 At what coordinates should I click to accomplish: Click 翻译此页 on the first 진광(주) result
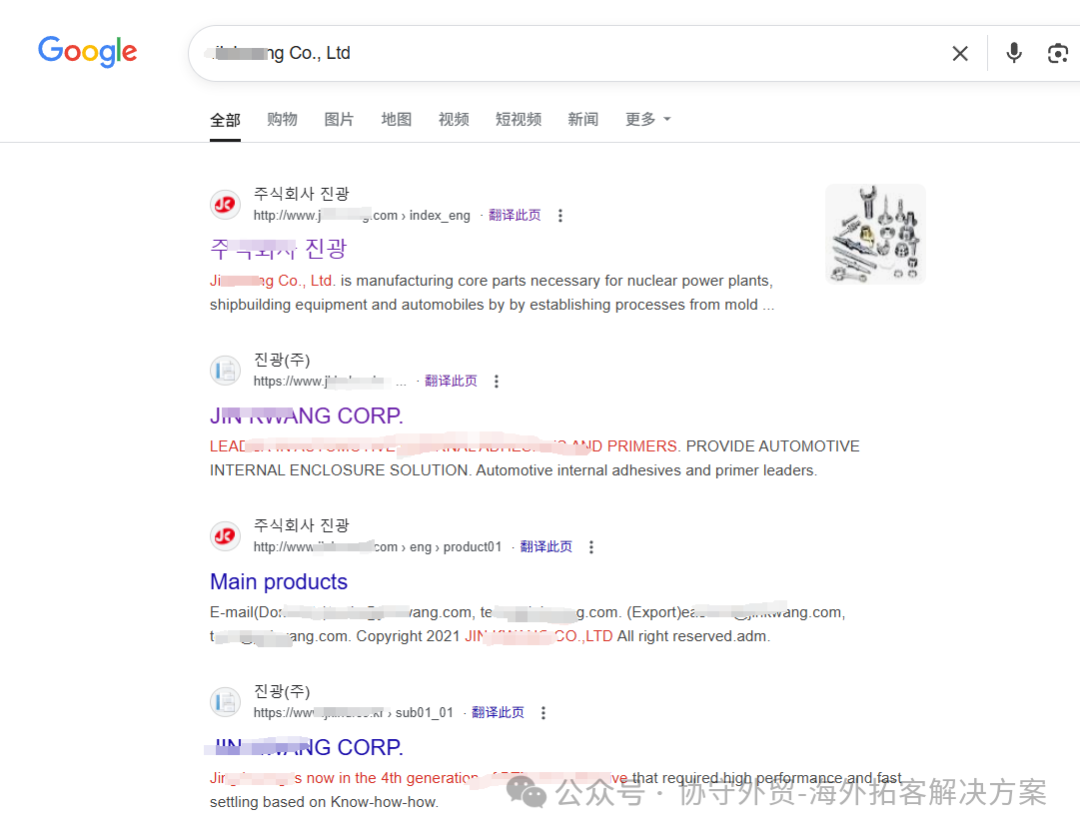(x=450, y=380)
